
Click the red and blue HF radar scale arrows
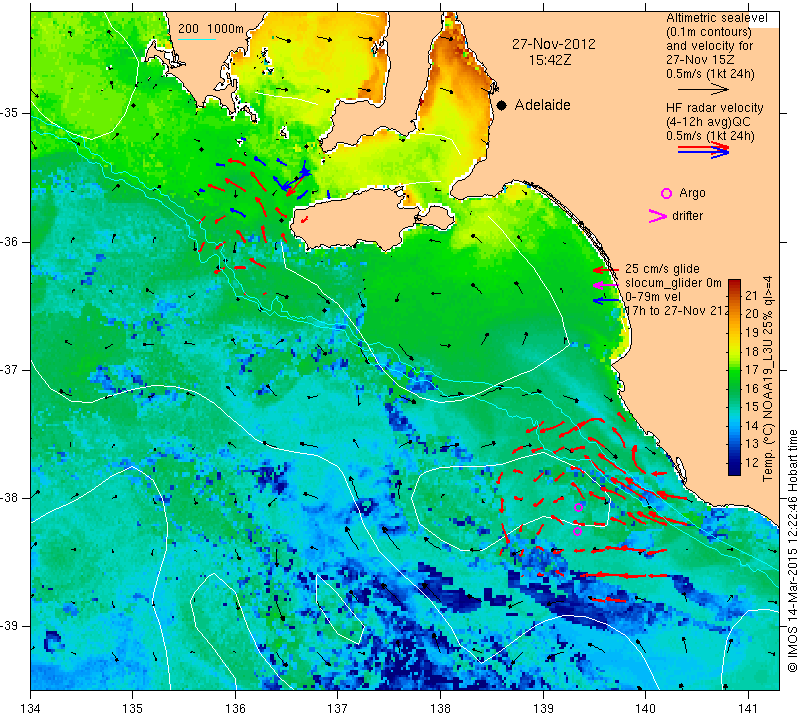[x=704, y=150]
